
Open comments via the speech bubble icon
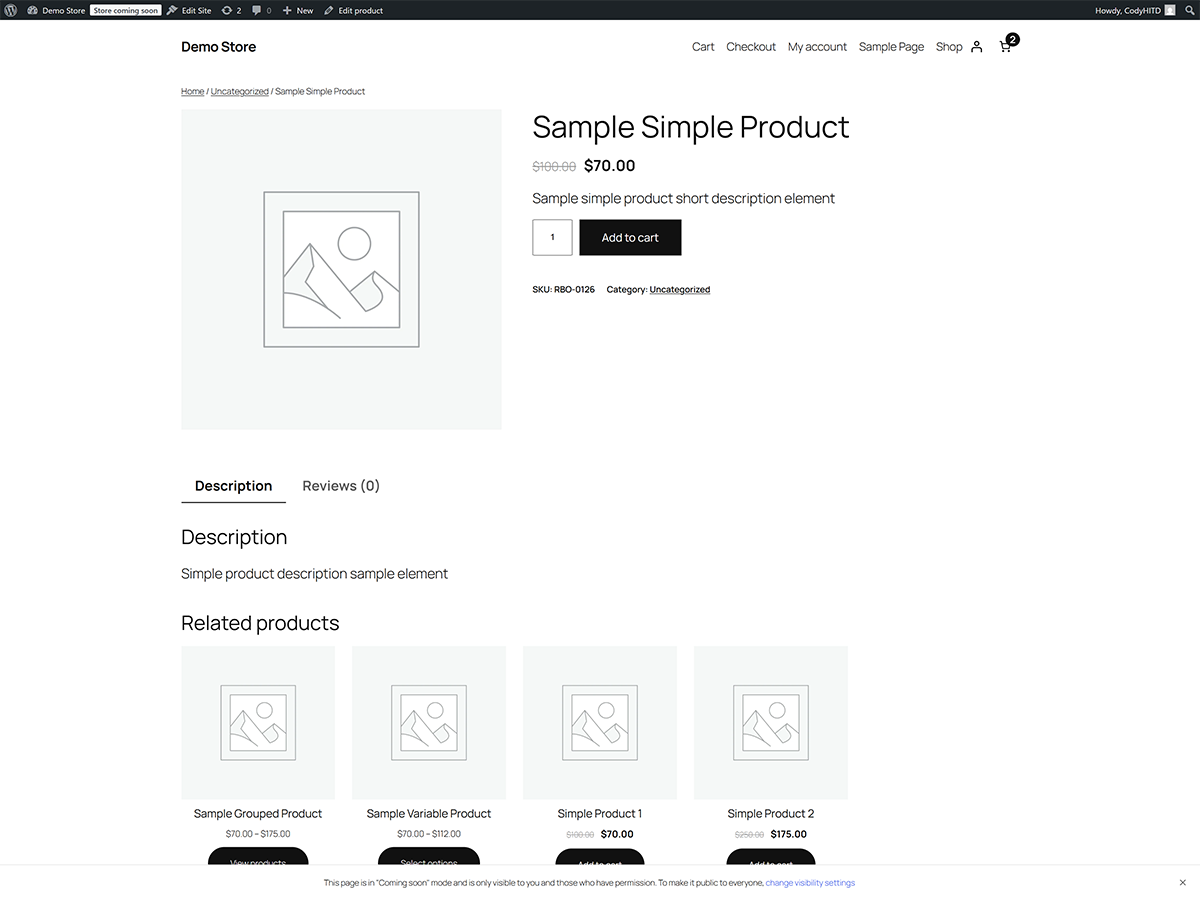259,10
